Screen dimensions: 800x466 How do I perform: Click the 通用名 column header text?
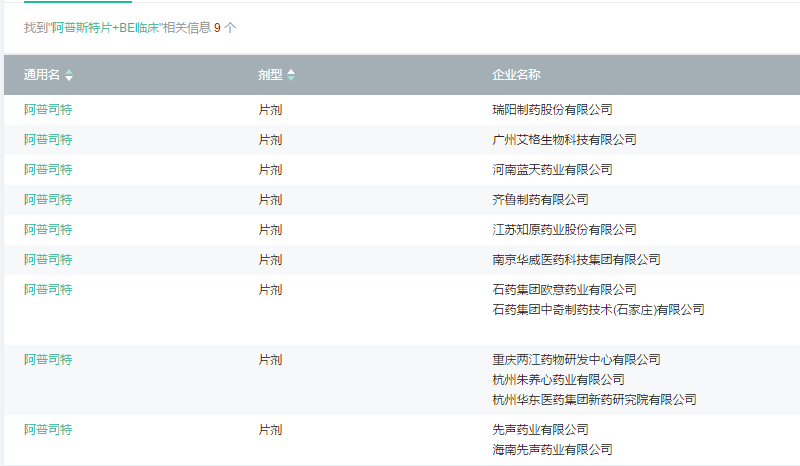point(42,75)
